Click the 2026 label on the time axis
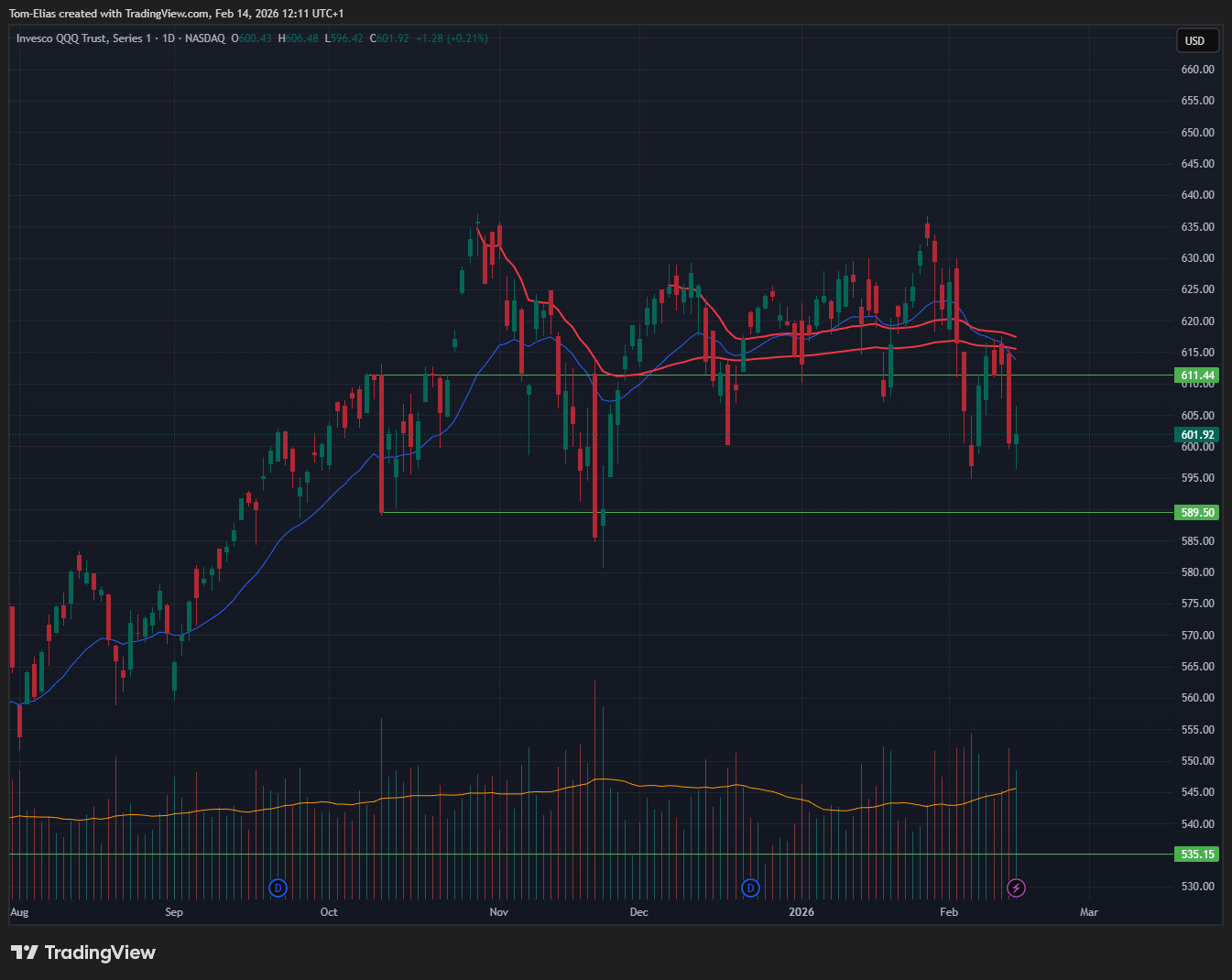Screen dimensions: 1232x980 click(801, 912)
